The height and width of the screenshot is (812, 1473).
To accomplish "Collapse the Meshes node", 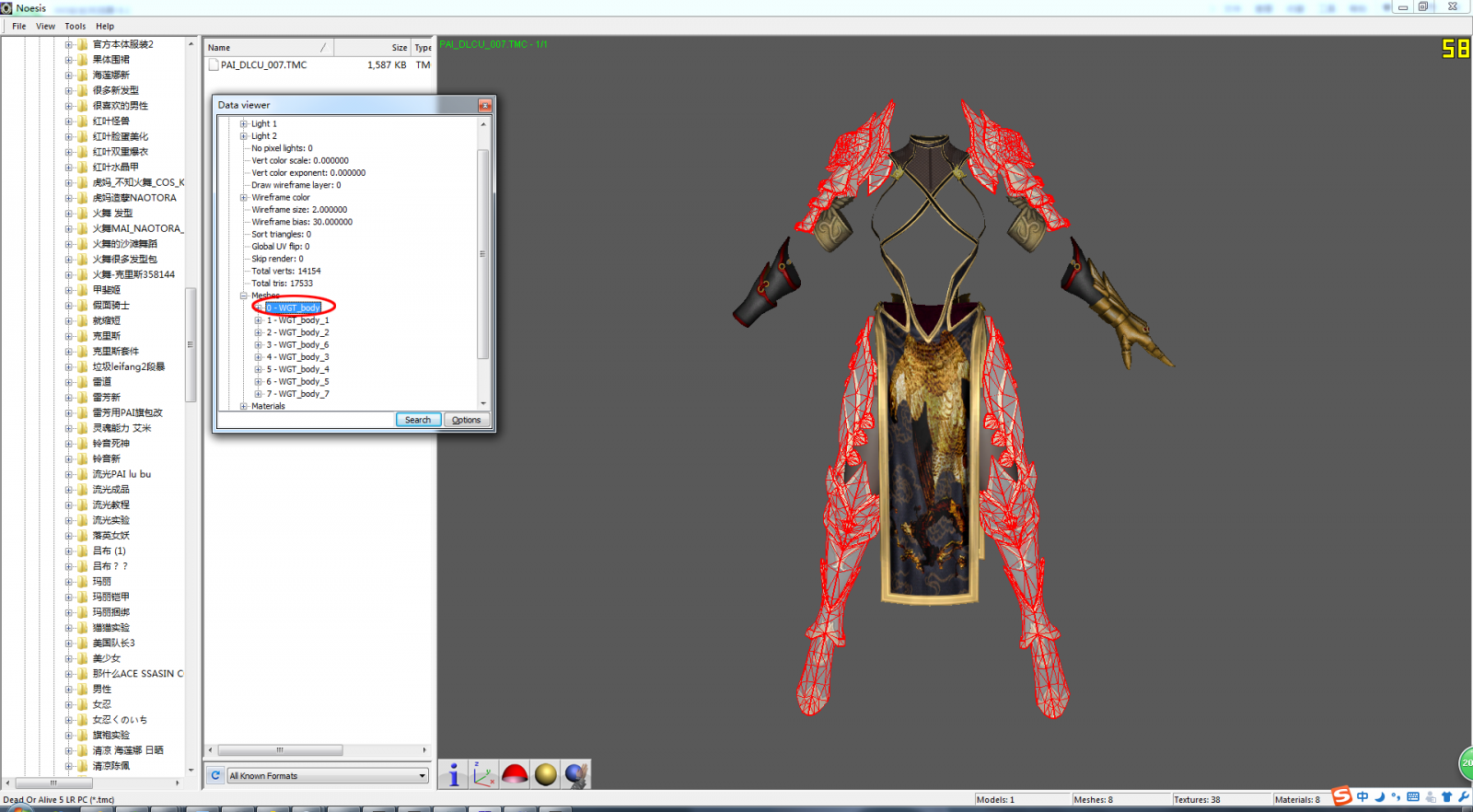I will 244,296.
